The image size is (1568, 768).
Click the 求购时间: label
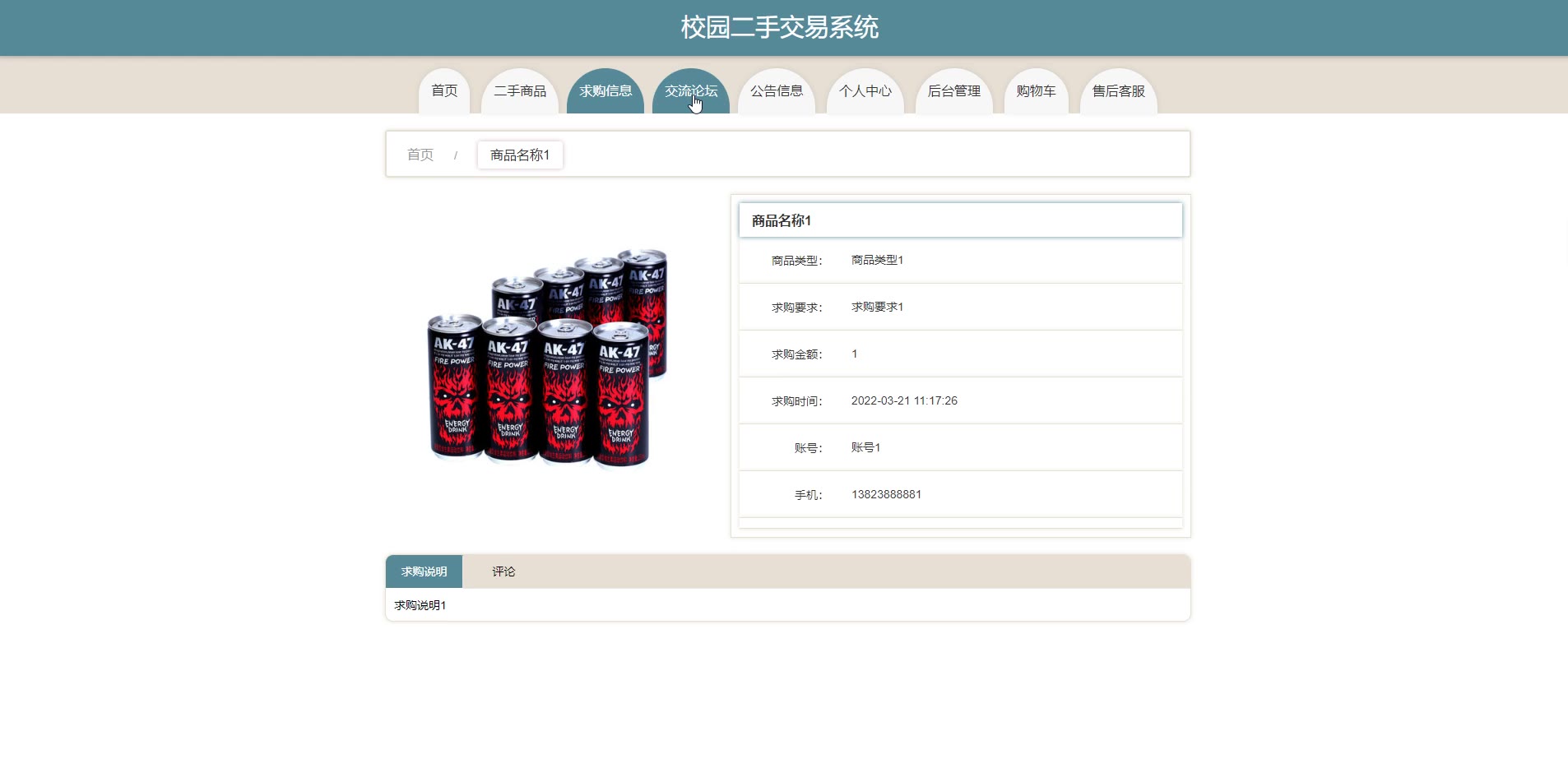[796, 401]
